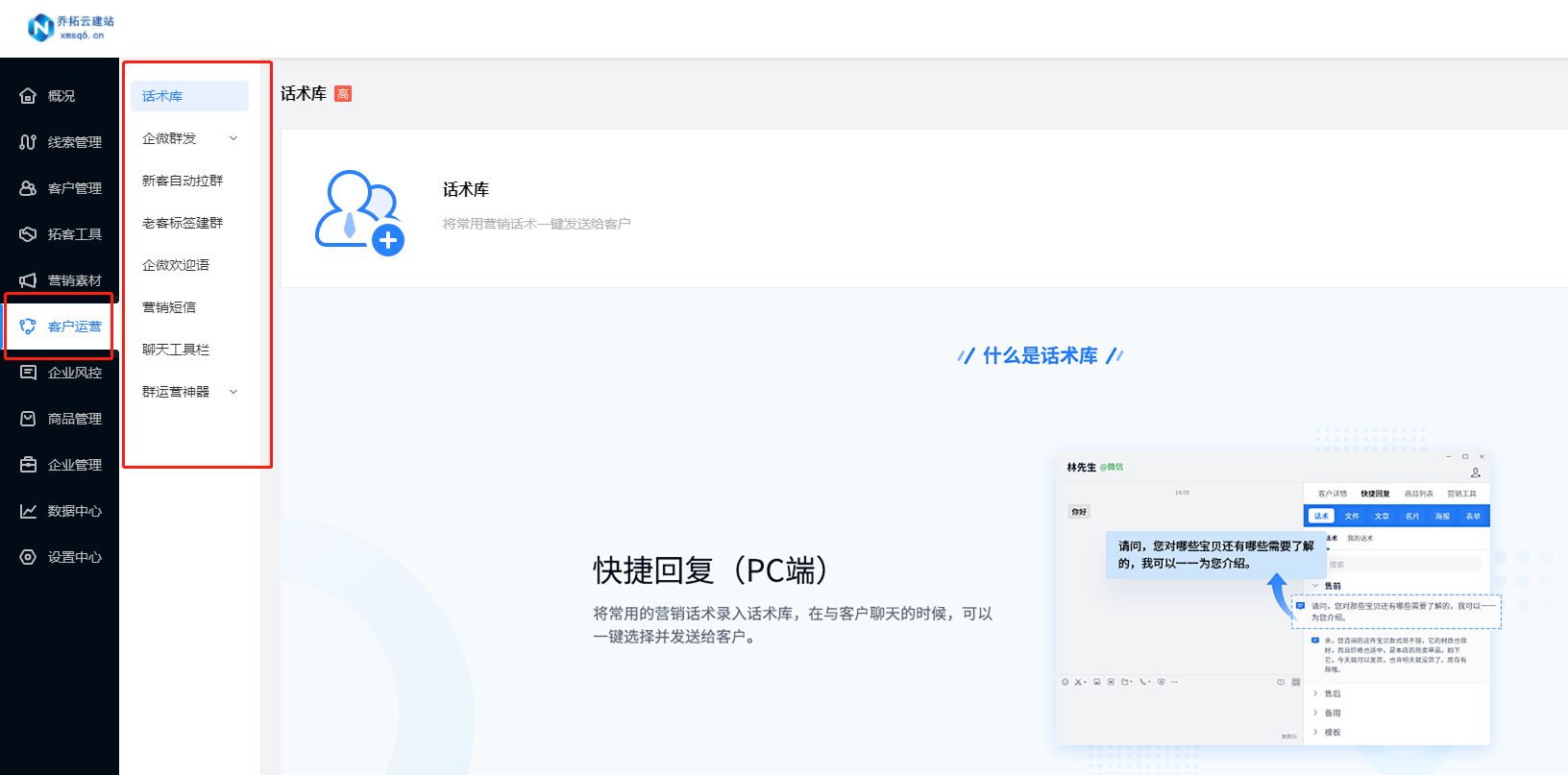This screenshot has height=775, width=1568.
Task: Open 企微欢迎语 submenu item
Action: (176, 265)
